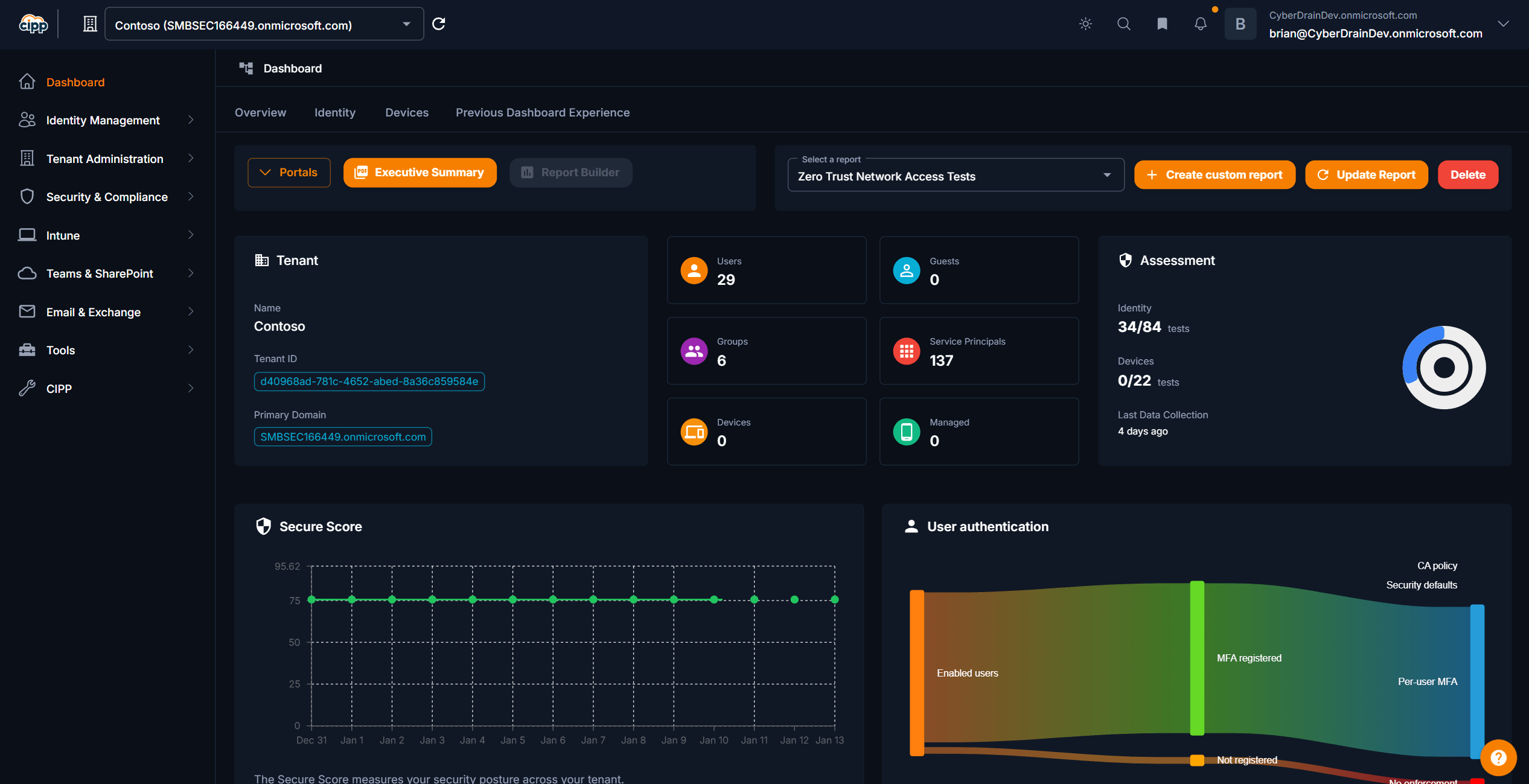Open Identity Management menu item
Screen dimensions: 1529x784
pos(103,120)
